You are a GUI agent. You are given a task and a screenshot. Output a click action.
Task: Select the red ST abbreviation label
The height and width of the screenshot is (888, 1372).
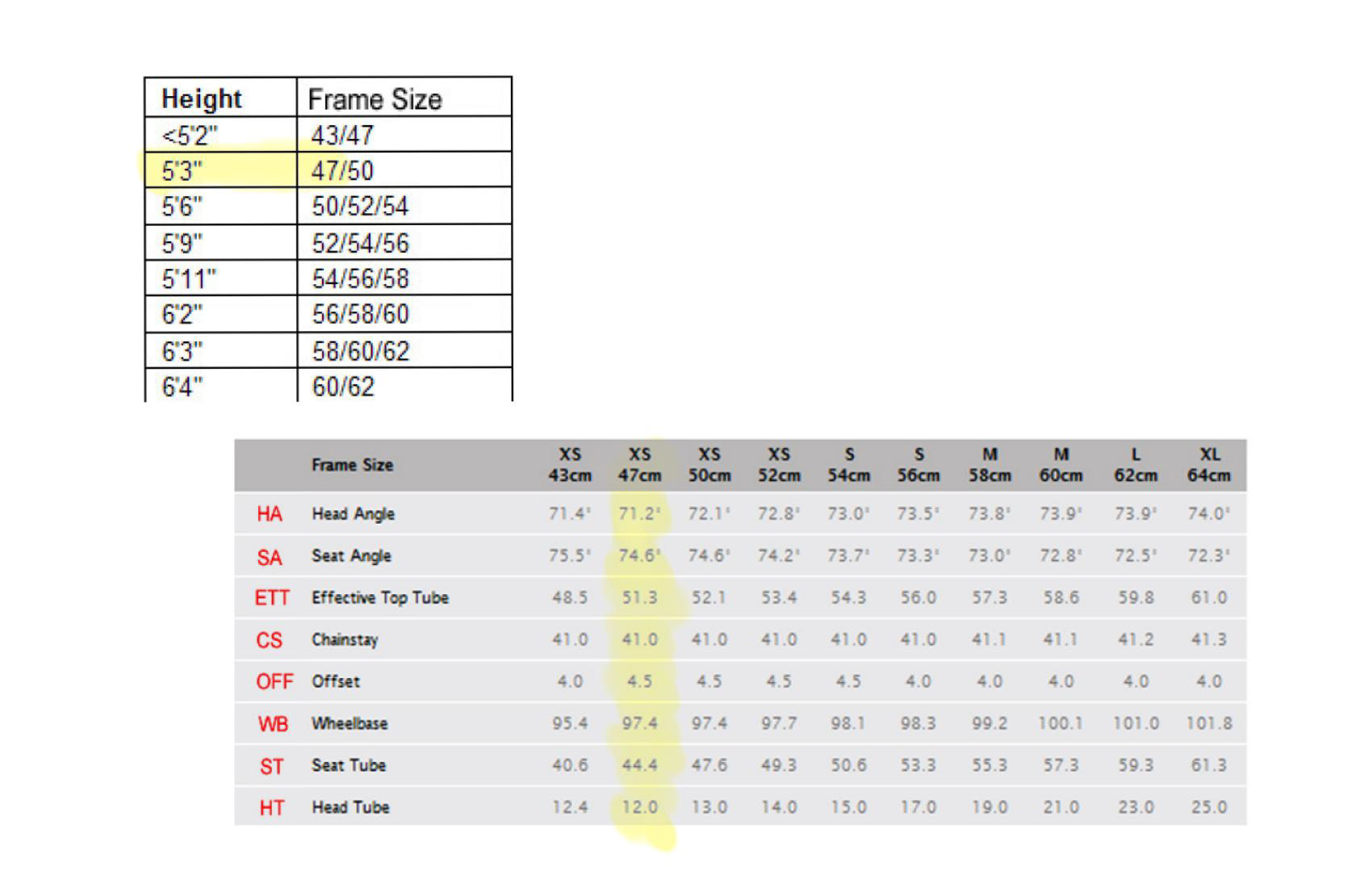tap(272, 766)
